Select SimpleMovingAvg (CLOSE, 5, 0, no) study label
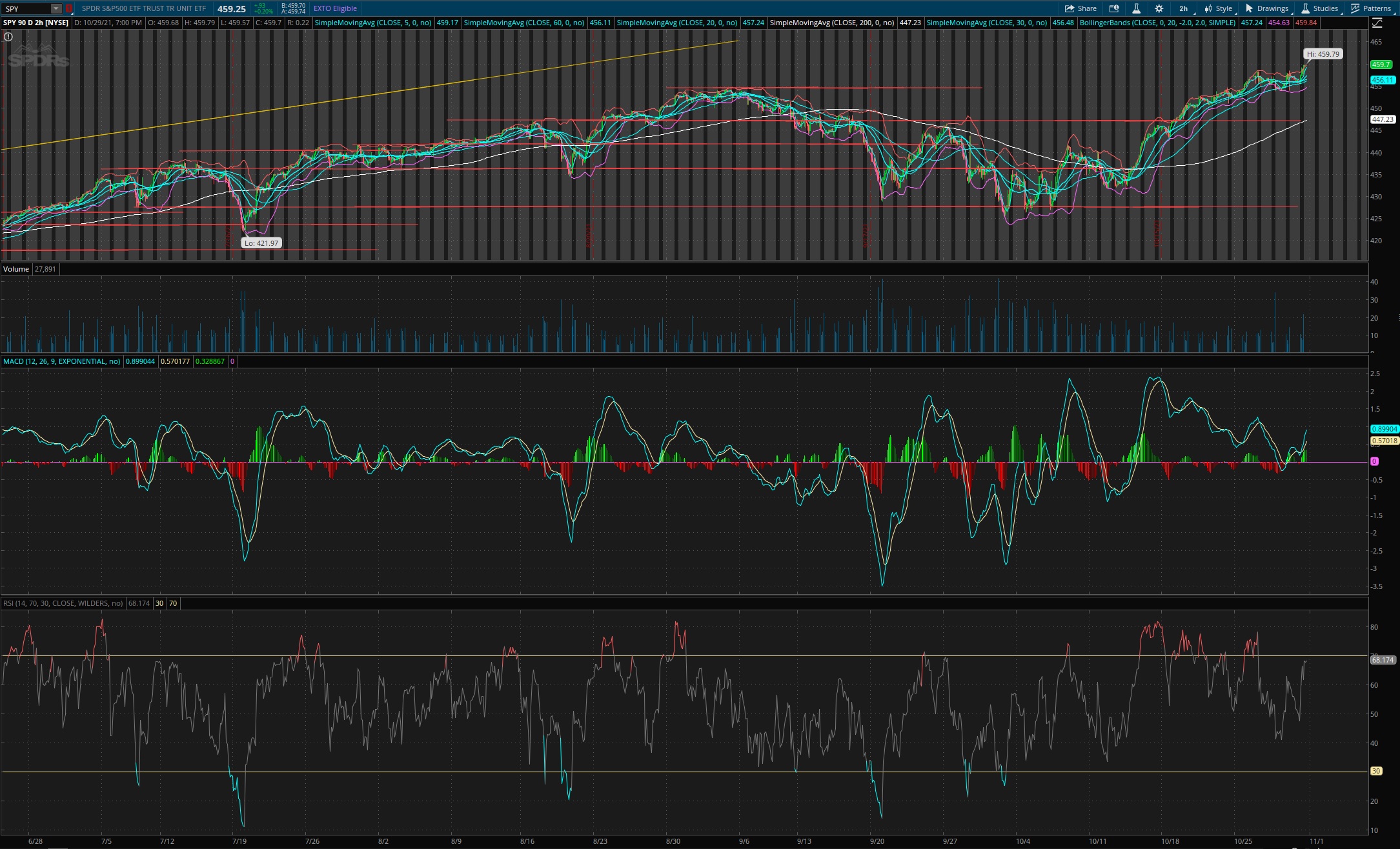 pos(372,23)
